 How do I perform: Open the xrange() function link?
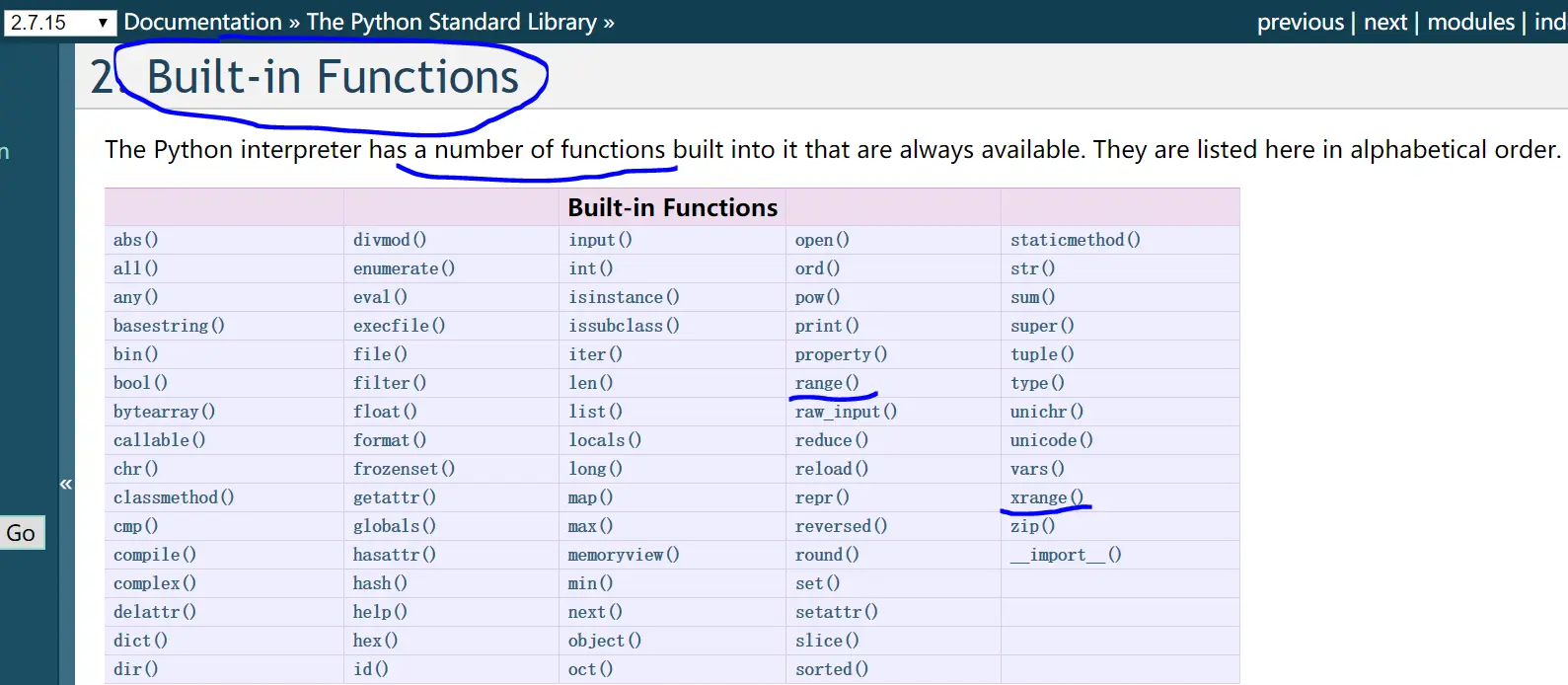click(x=1047, y=497)
